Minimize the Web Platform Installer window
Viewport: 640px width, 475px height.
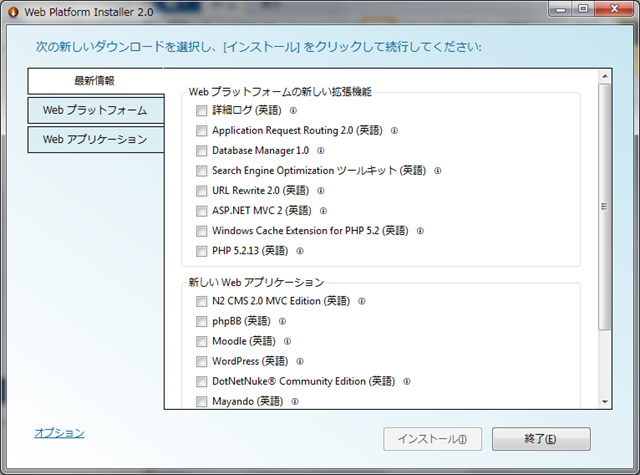pos(561,9)
